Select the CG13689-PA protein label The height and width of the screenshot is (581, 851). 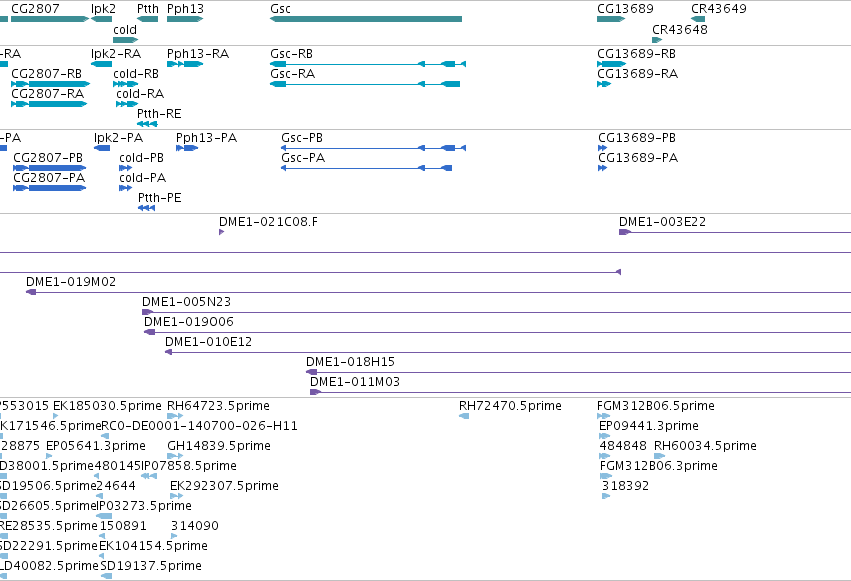click(638, 158)
